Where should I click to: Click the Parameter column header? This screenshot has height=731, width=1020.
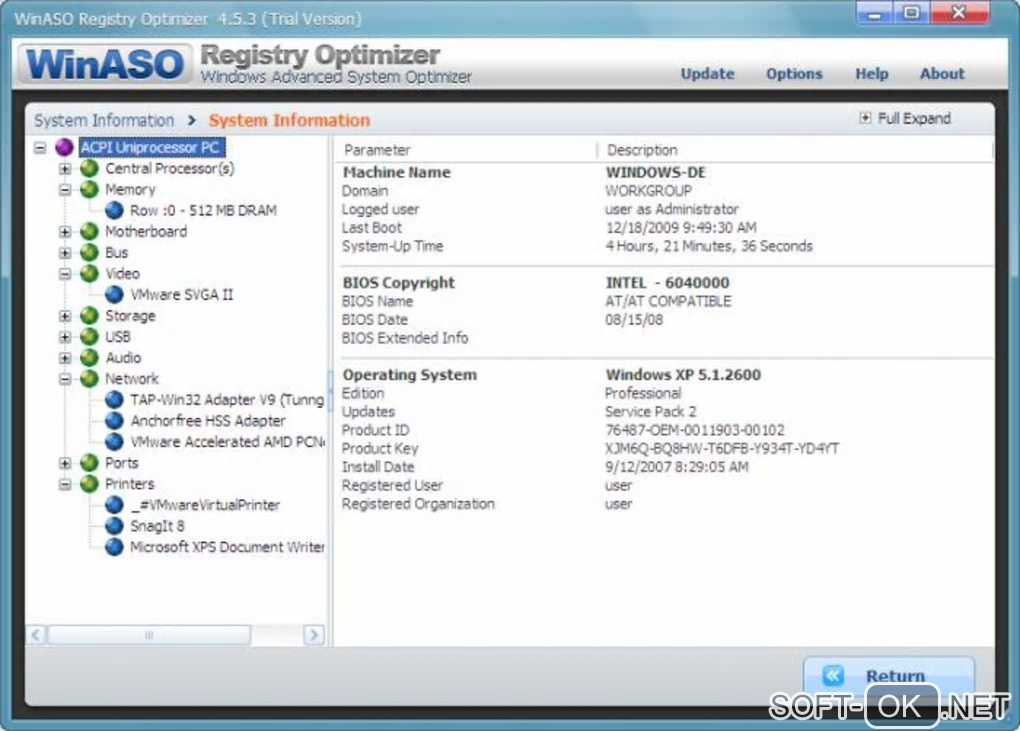pos(464,150)
